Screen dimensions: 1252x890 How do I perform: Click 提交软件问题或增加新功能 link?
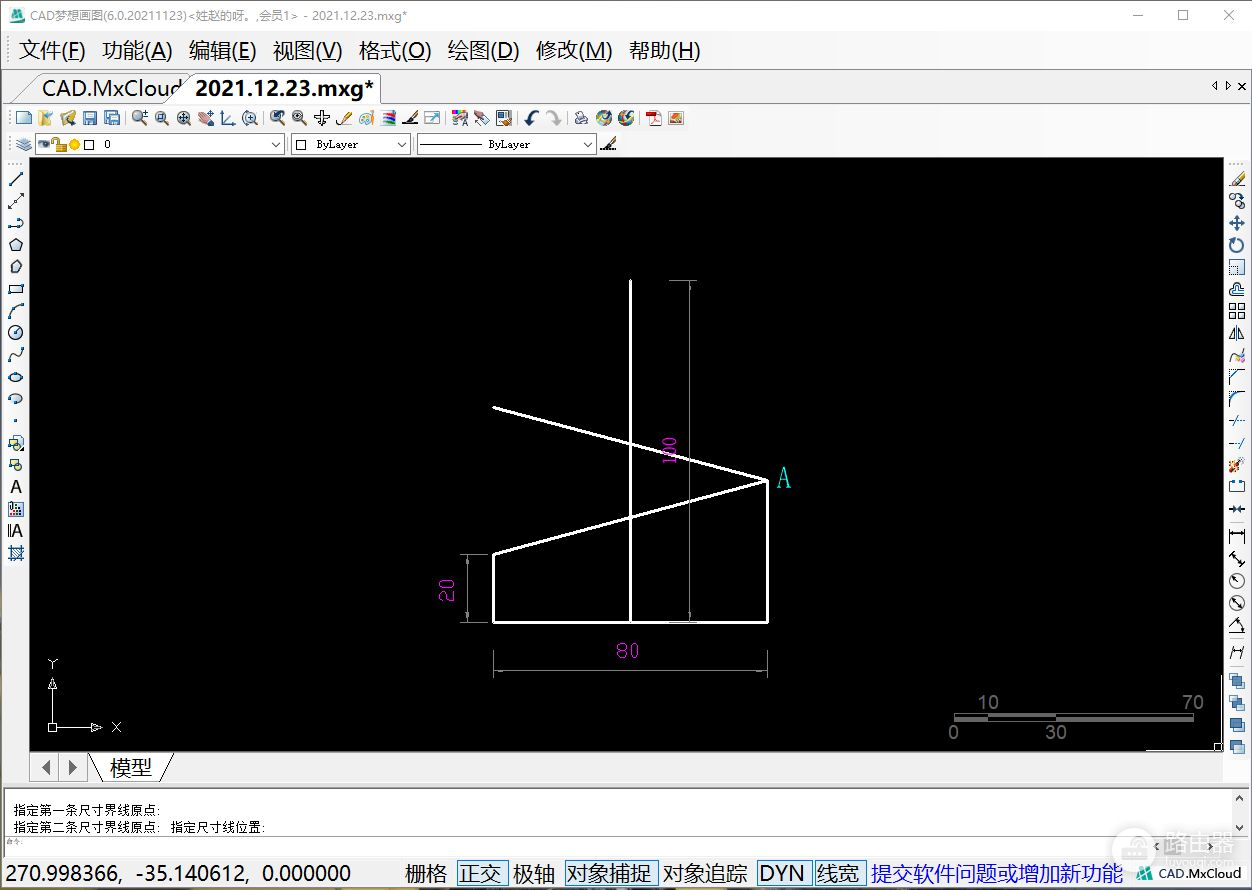(x=996, y=873)
